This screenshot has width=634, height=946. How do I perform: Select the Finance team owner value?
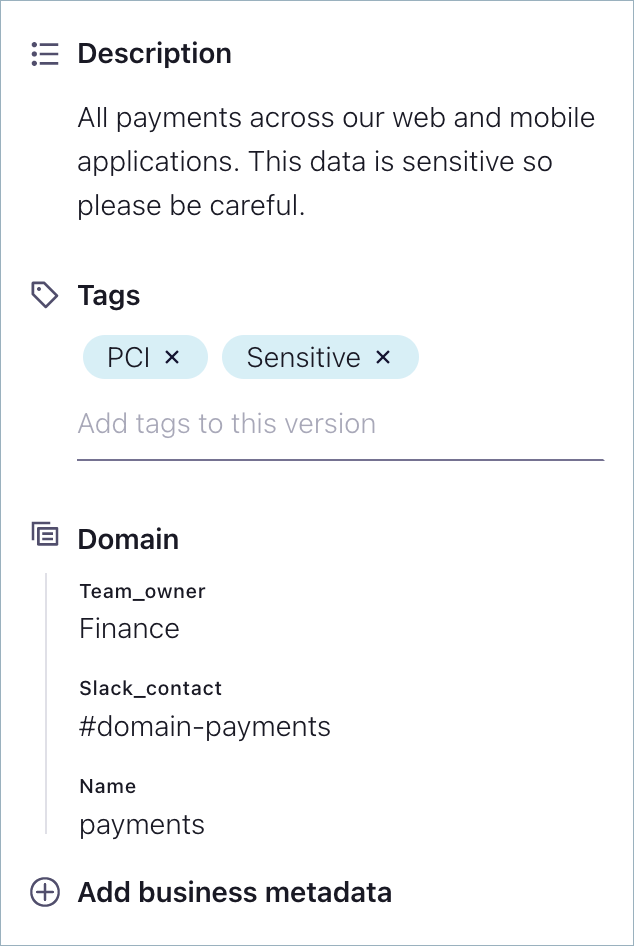coord(130,628)
